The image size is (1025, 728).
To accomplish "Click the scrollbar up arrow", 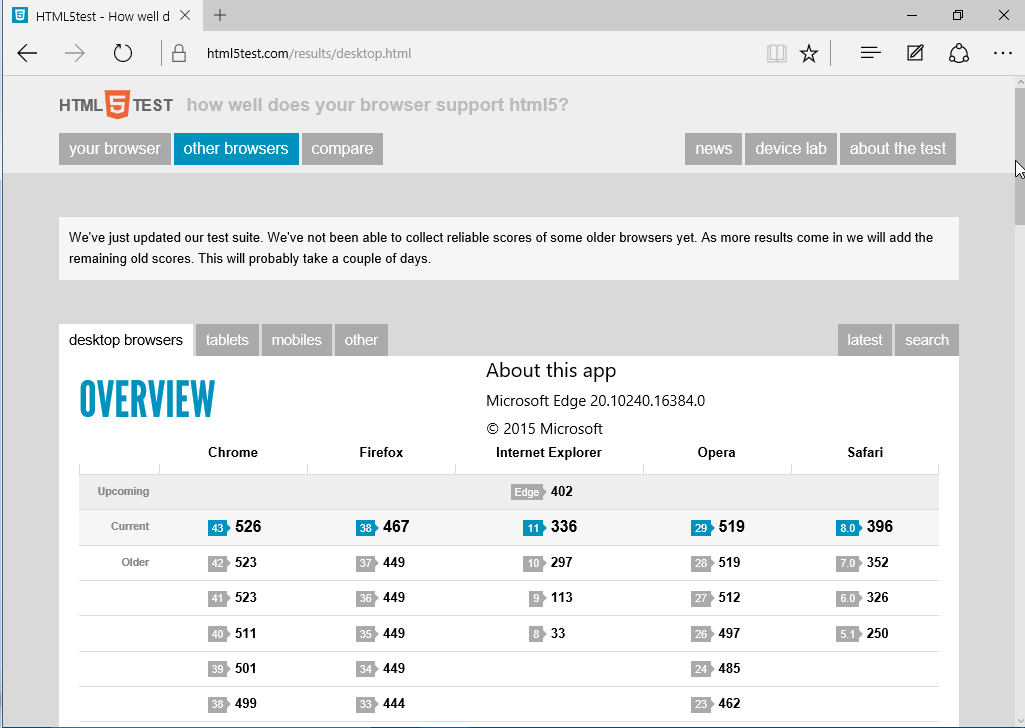I will click(x=1020, y=82).
